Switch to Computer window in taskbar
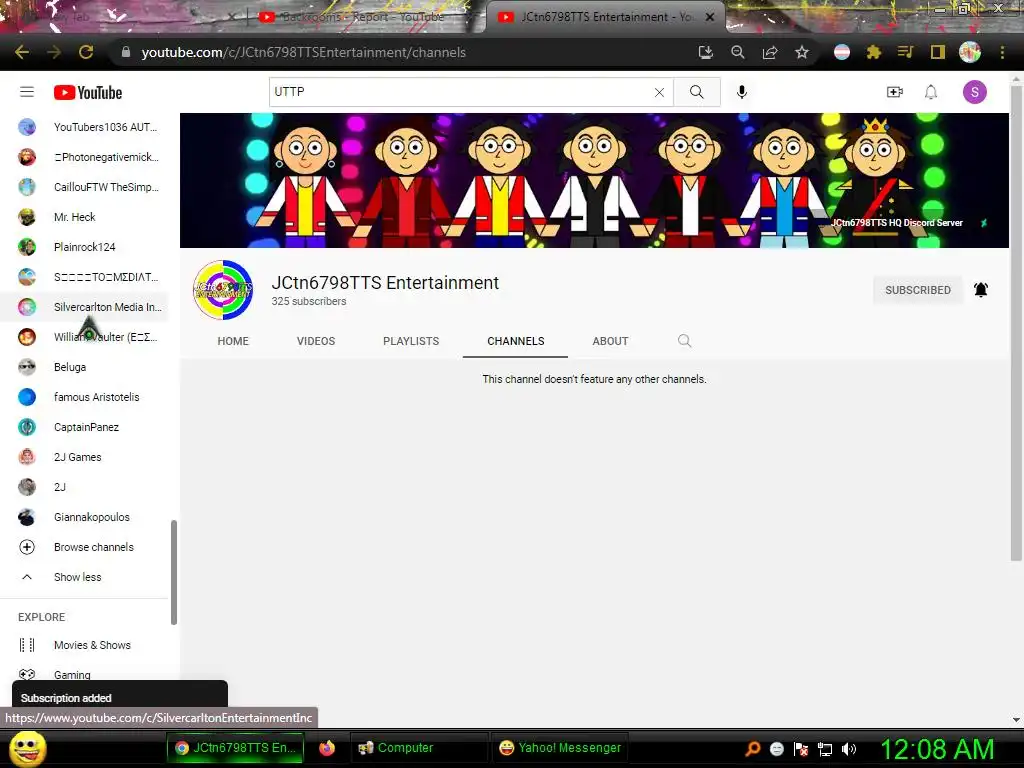 click(x=419, y=748)
